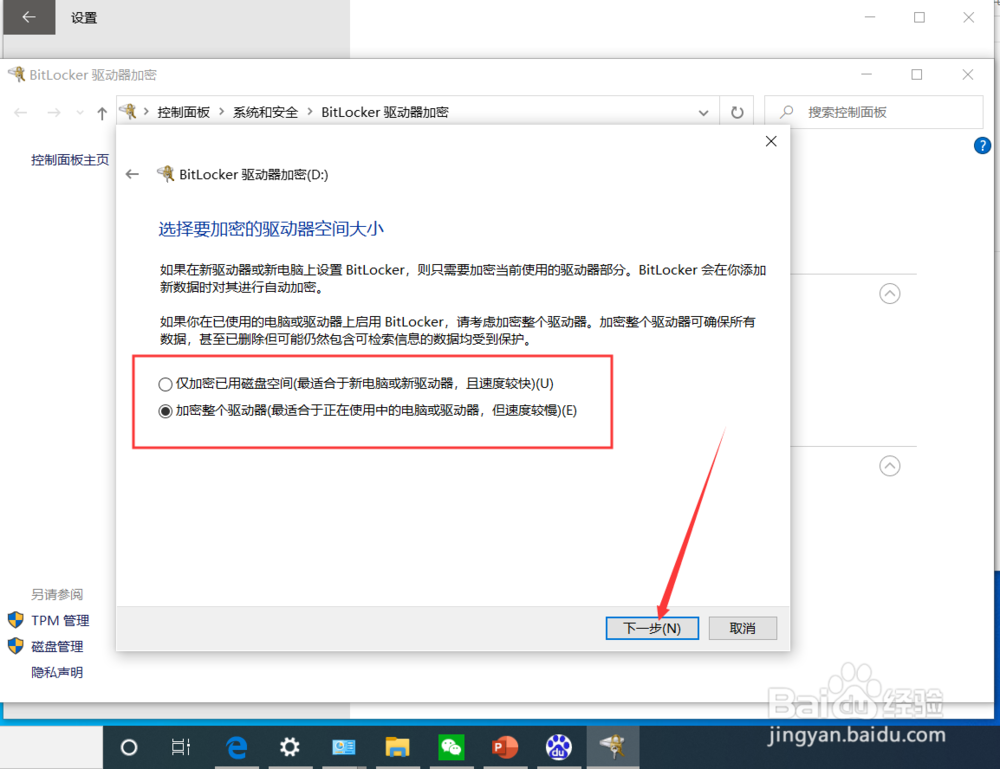Open 磁盘管理 link

(57, 647)
